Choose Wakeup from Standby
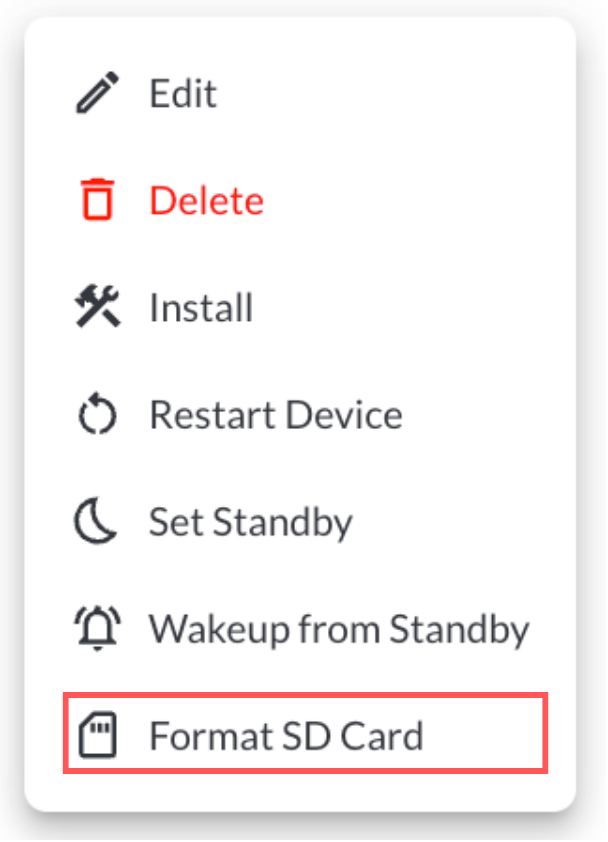The height and width of the screenshot is (842, 608). pyautogui.click(x=339, y=629)
